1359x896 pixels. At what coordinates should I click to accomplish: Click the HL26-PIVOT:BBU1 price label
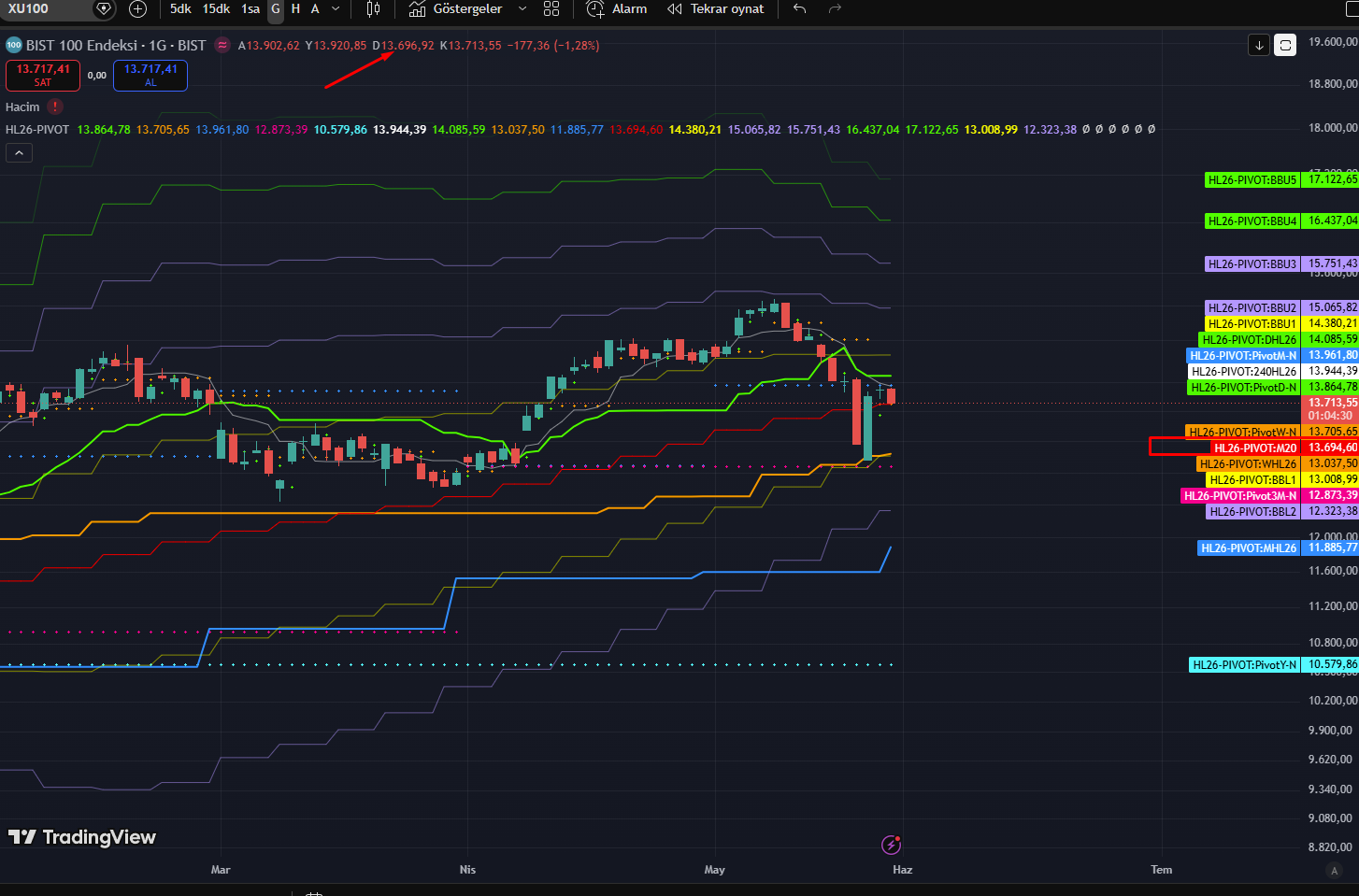tap(1252, 323)
